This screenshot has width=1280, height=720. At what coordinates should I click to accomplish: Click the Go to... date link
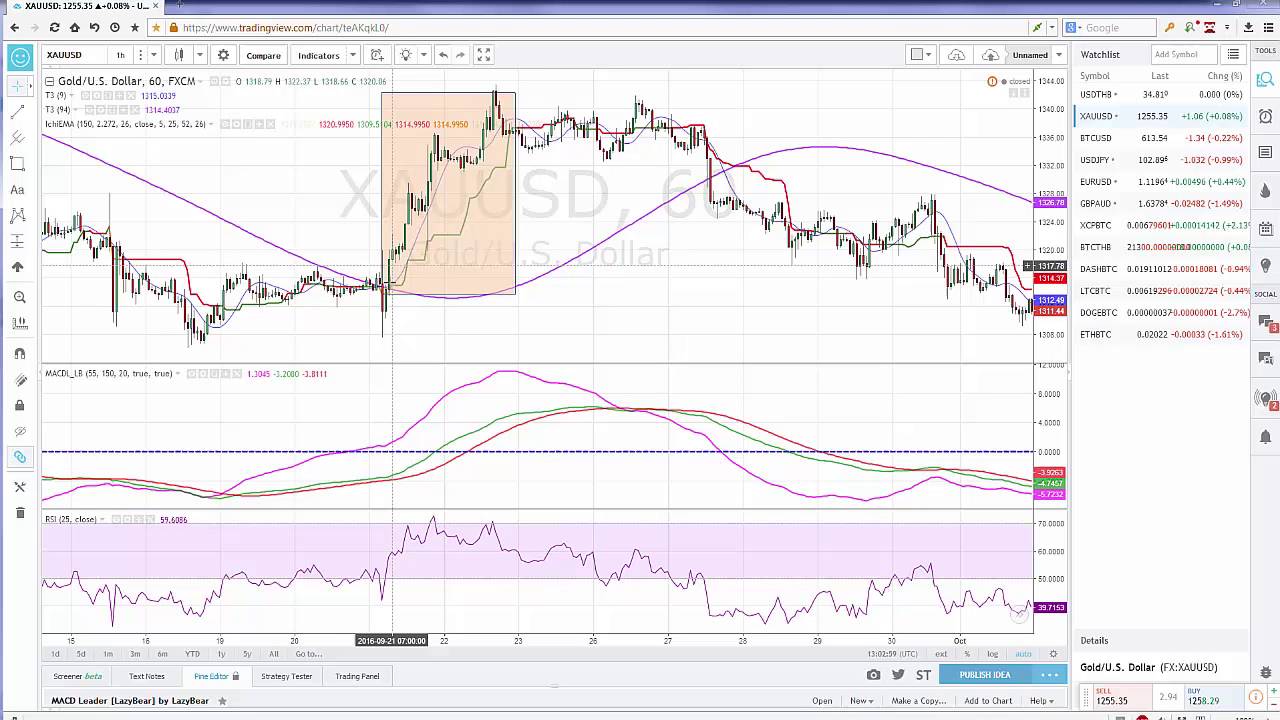point(308,654)
